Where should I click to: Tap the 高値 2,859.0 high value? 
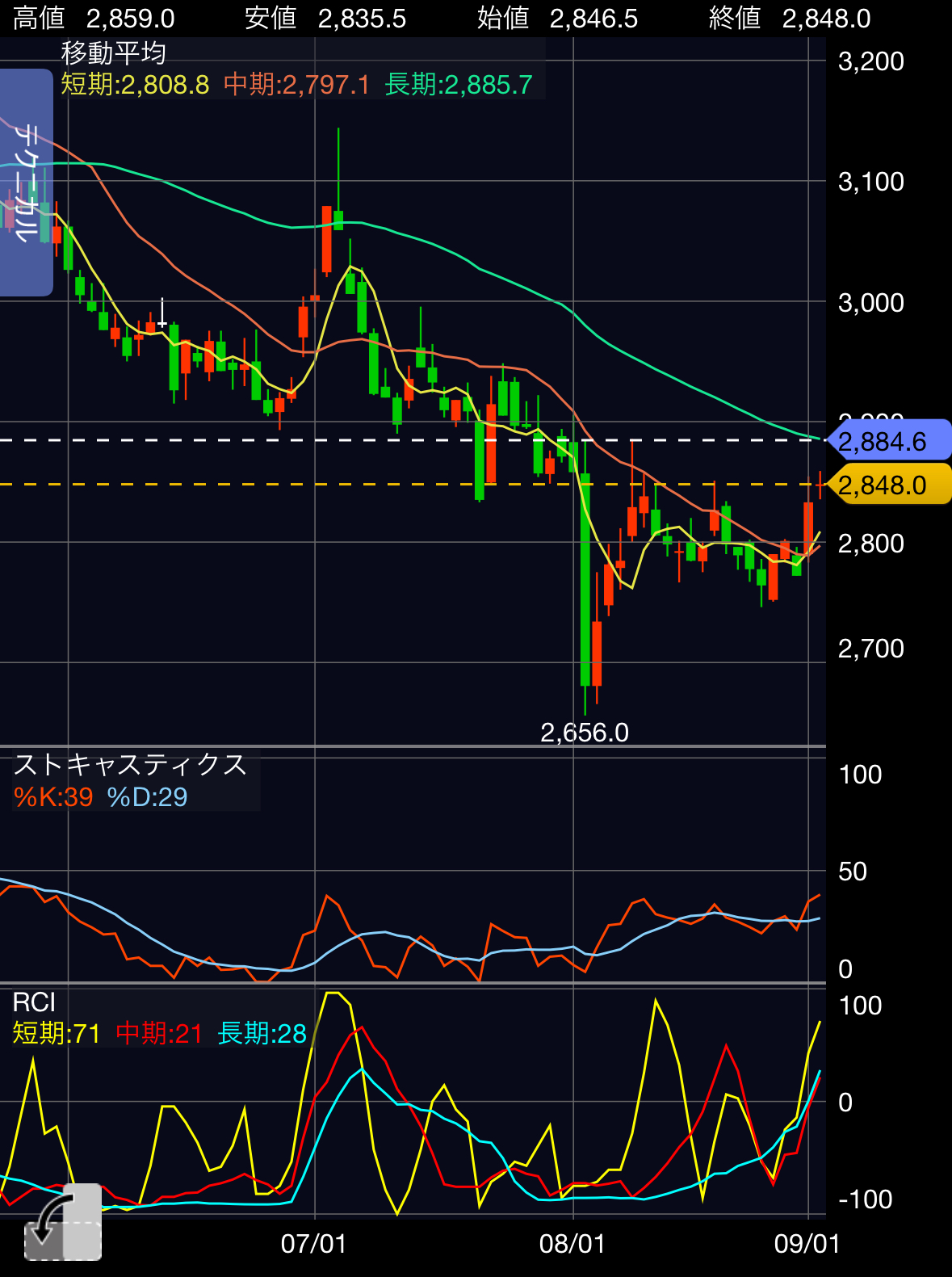94,18
